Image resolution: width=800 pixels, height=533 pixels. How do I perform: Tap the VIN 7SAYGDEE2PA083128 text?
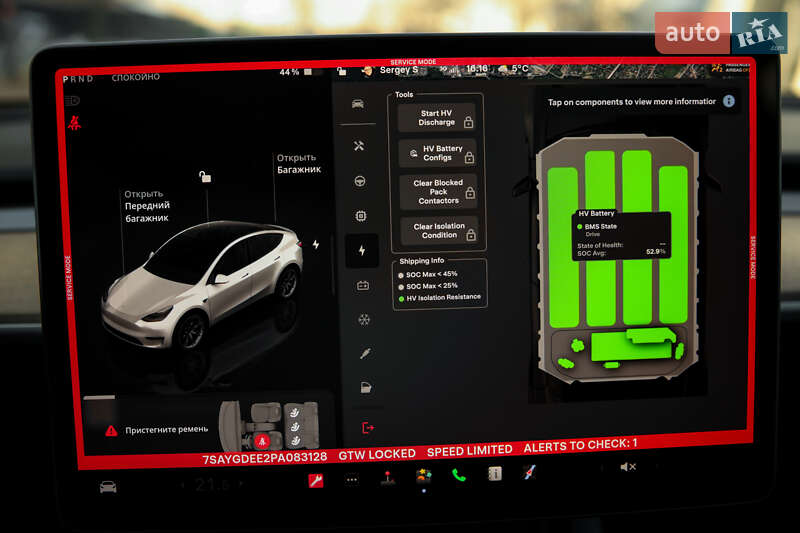click(x=264, y=458)
